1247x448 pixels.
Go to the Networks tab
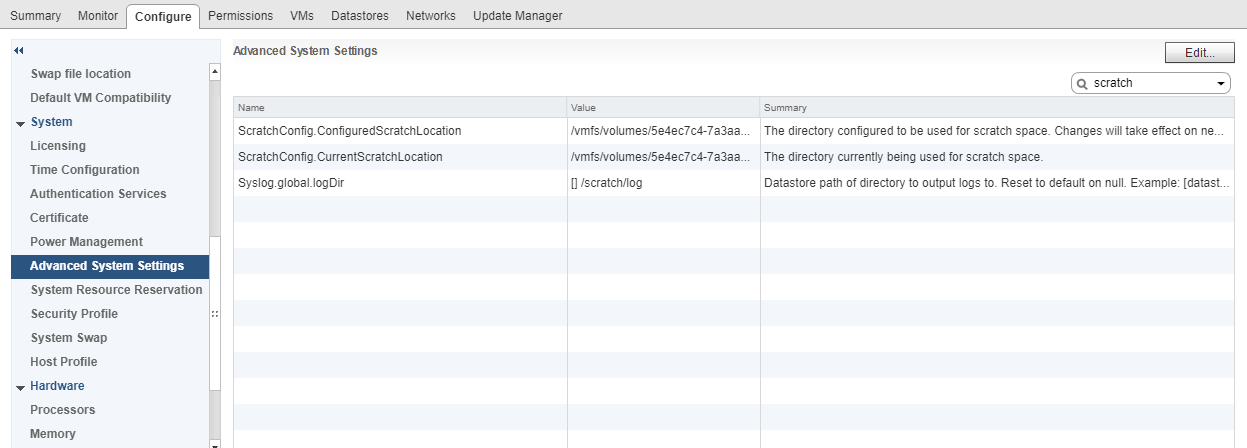(431, 16)
